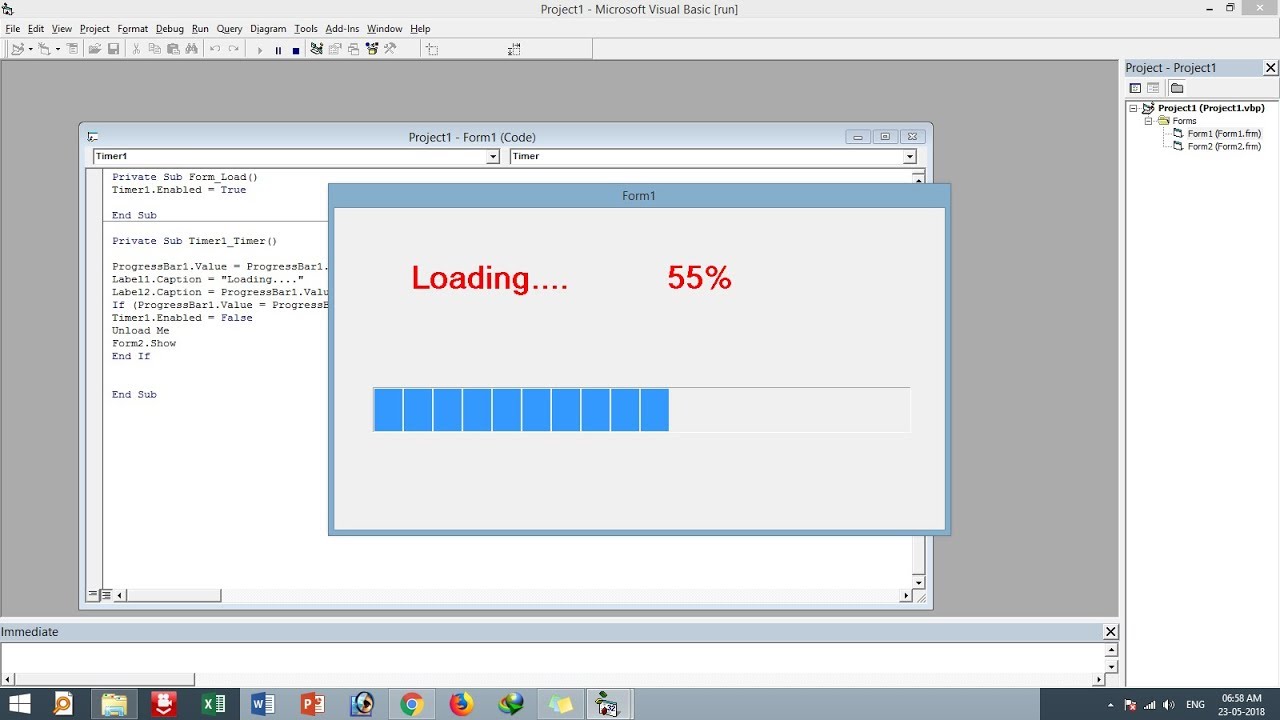Viewport: 1280px width, 720px height.
Task: Open the Toolbox hammer and wrench icon
Action: (390, 49)
